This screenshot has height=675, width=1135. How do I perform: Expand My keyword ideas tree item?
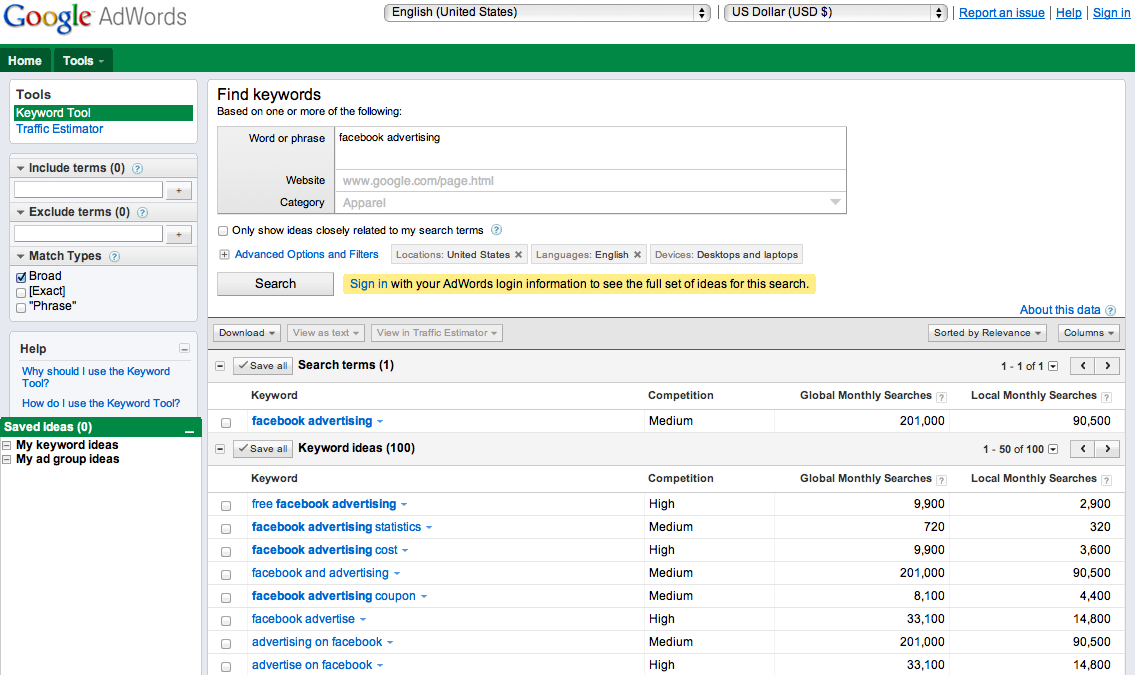click(x=7, y=446)
